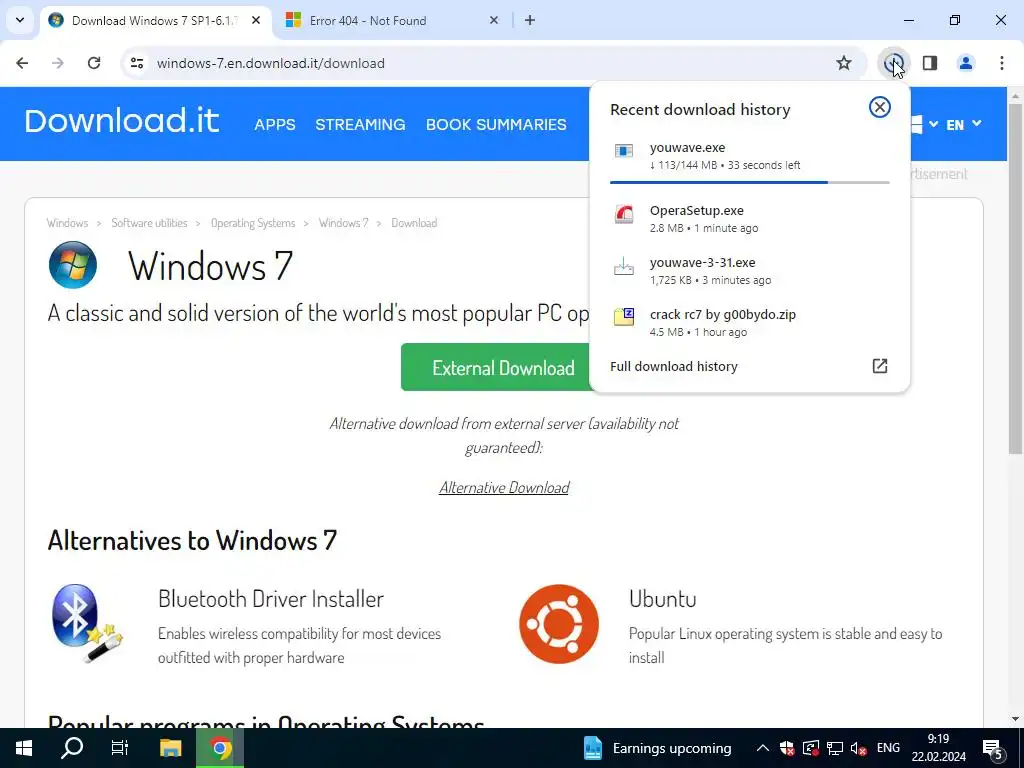Open the network tray icon
1024x768 pixels.
tap(835, 748)
